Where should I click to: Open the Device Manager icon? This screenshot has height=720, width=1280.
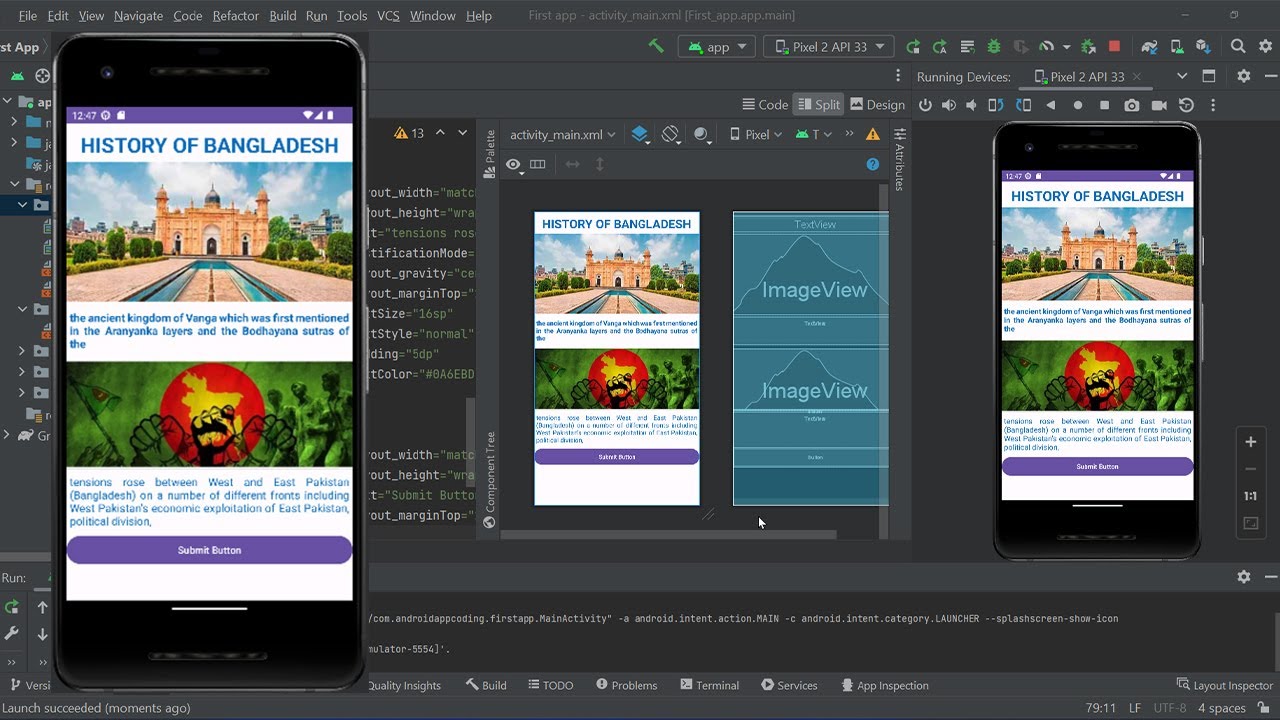click(x=1177, y=47)
